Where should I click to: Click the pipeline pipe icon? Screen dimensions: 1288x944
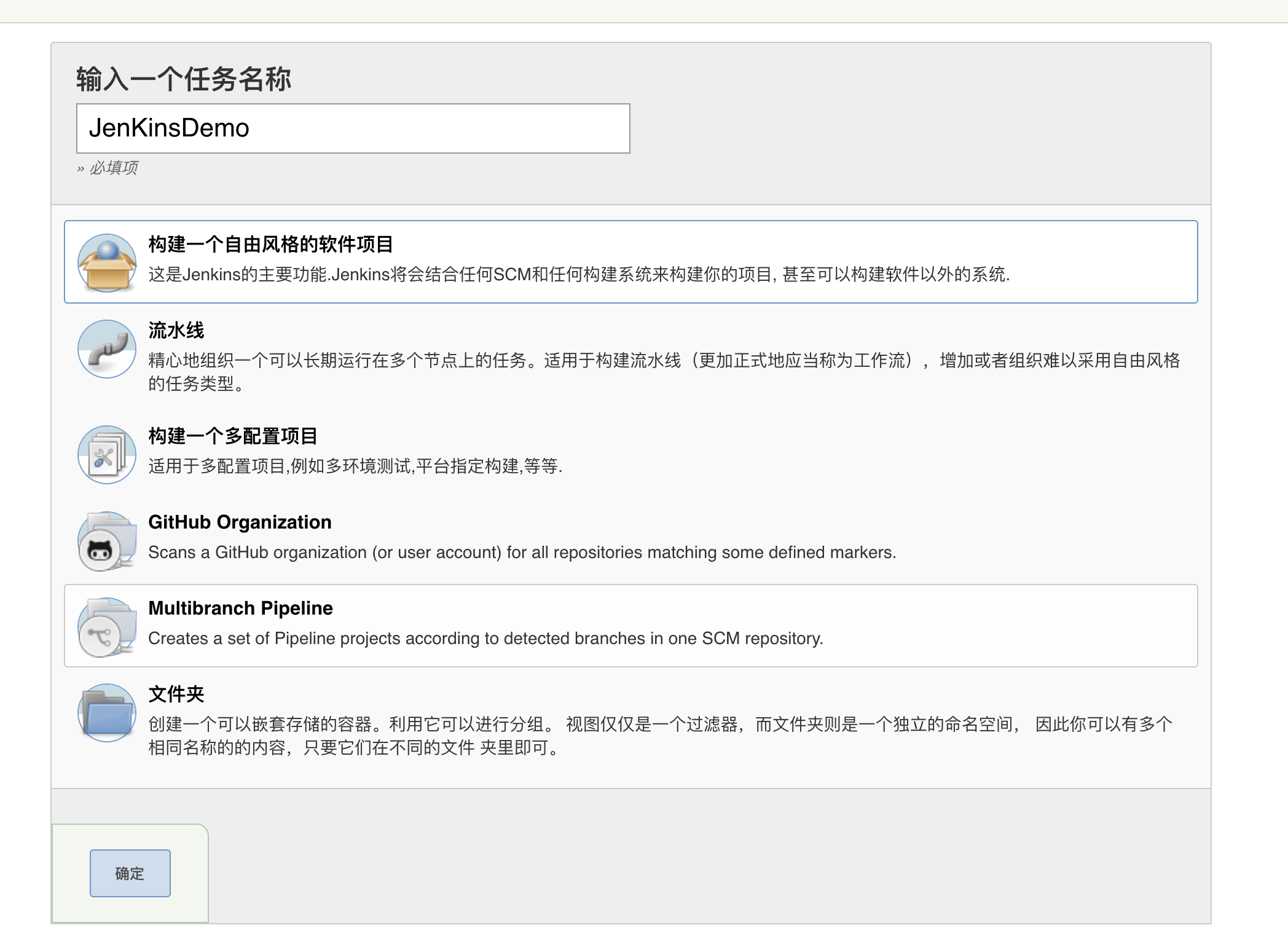coord(107,349)
